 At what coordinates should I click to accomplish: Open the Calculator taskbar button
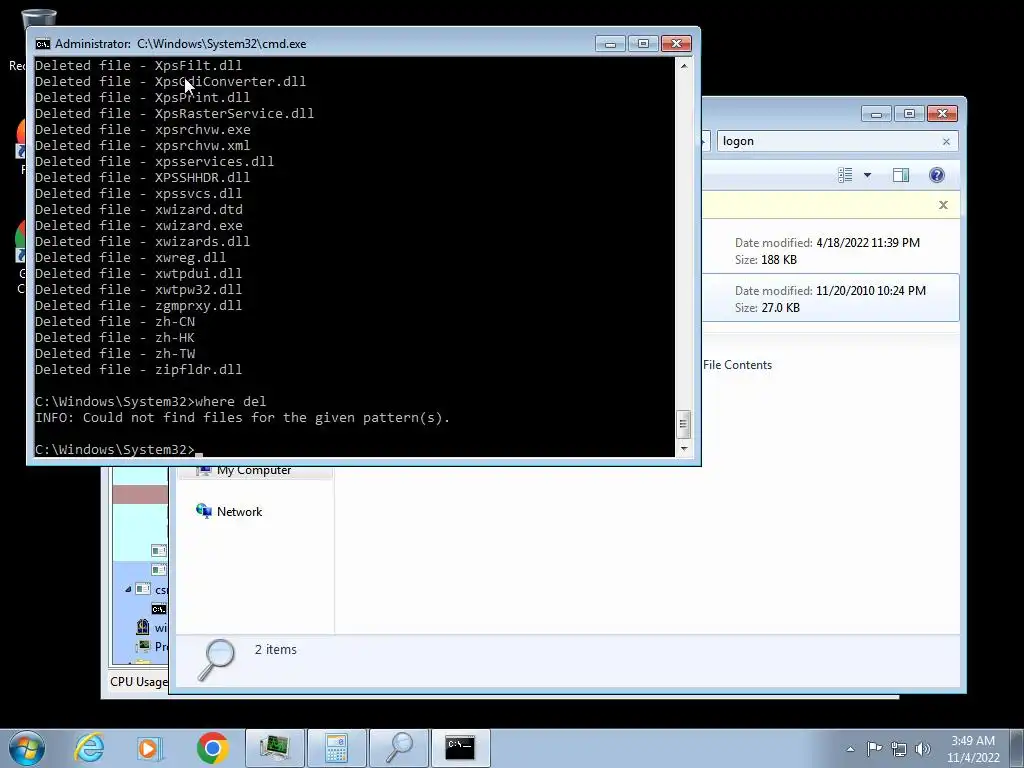pyautogui.click(x=337, y=748)
